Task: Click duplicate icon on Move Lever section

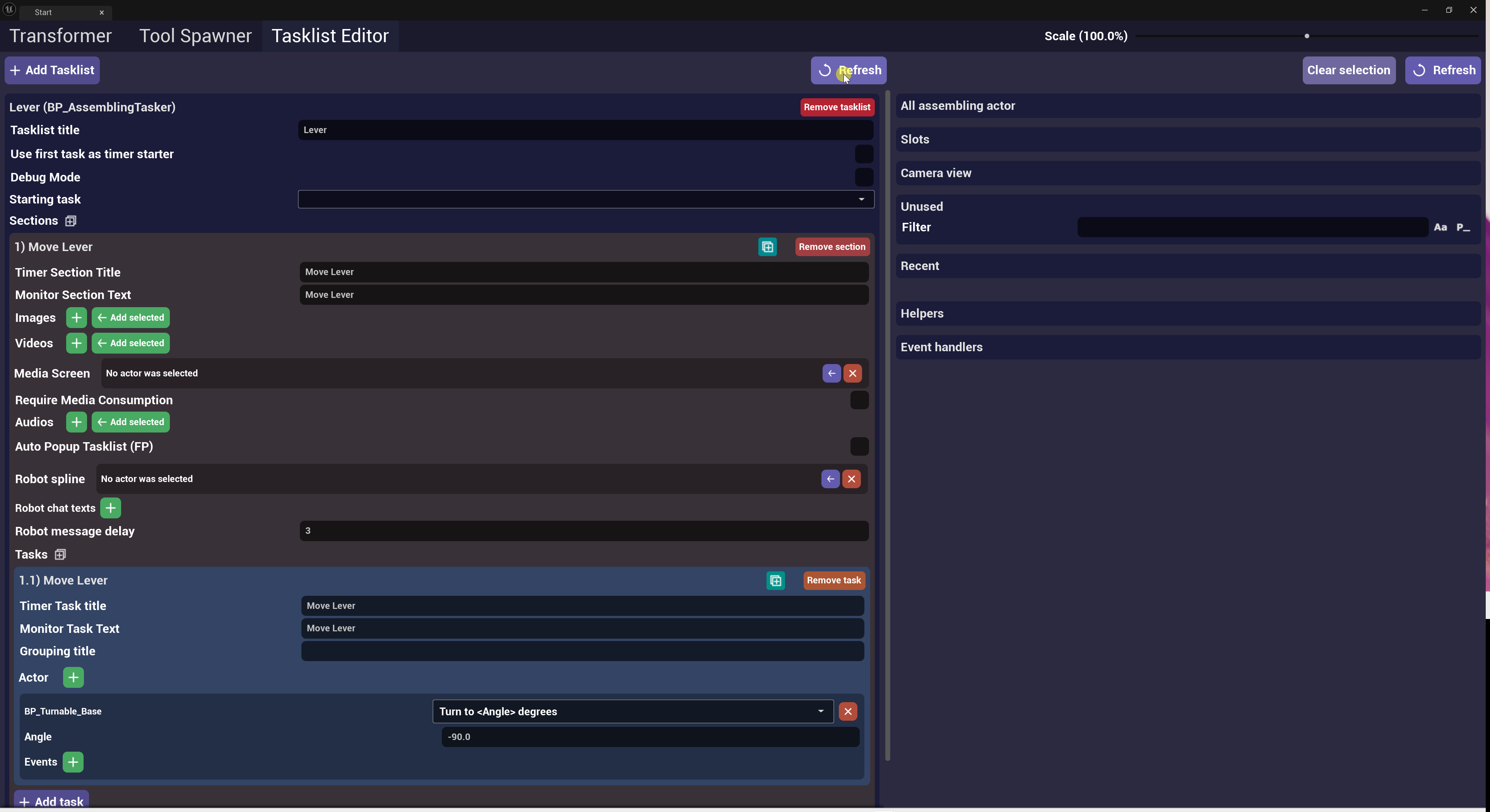Action: 767,247
